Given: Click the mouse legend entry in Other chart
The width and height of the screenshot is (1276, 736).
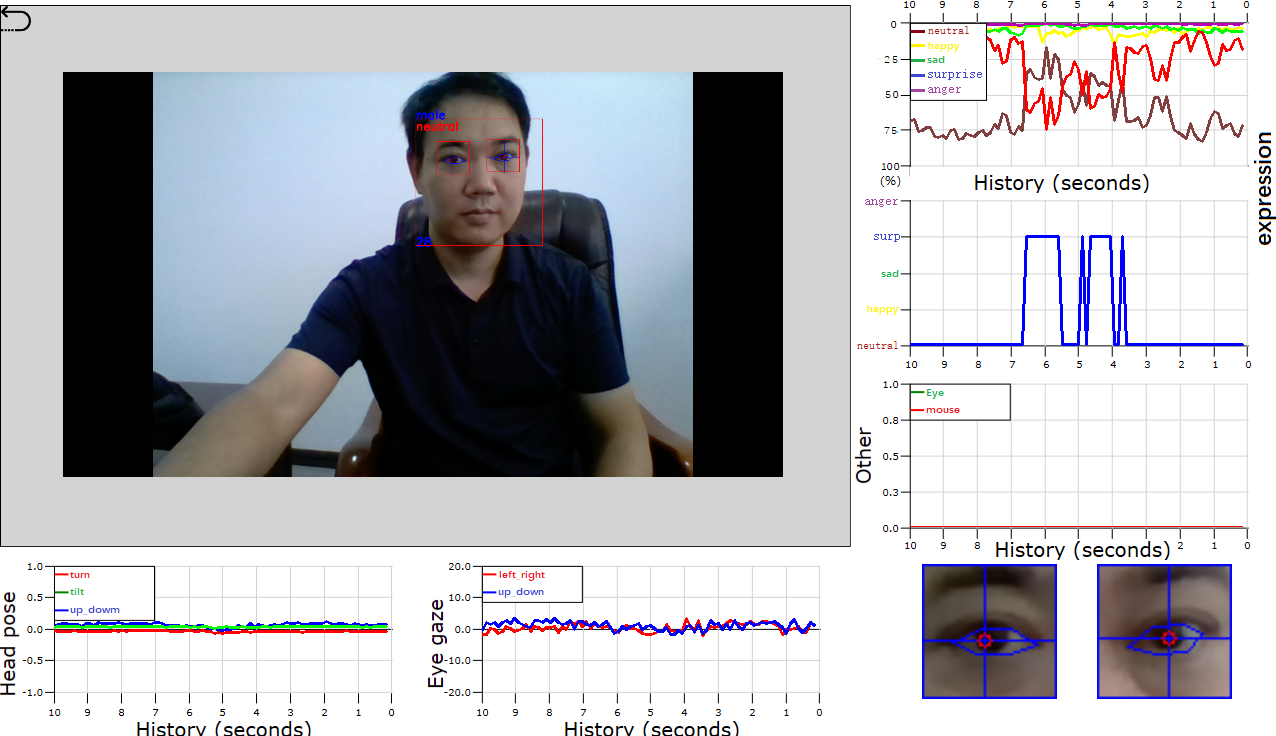Looking at the screenshot, I should pos(941,410).
